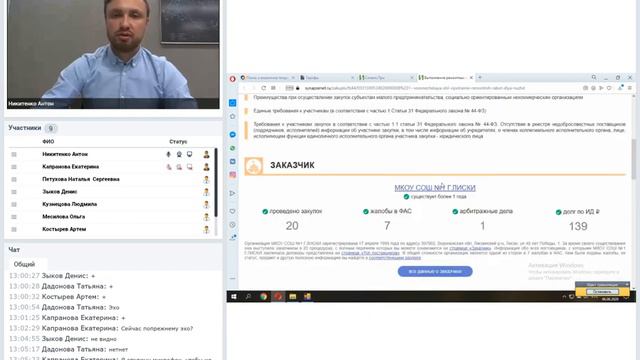
Task: Click participants list scrollbar
Action: point(216,182)
